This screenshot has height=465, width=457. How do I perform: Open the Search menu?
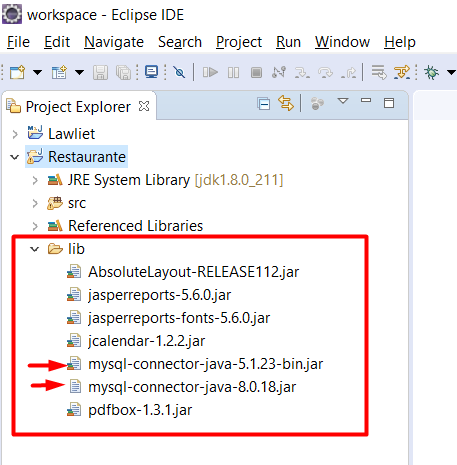tap(180, 42)
